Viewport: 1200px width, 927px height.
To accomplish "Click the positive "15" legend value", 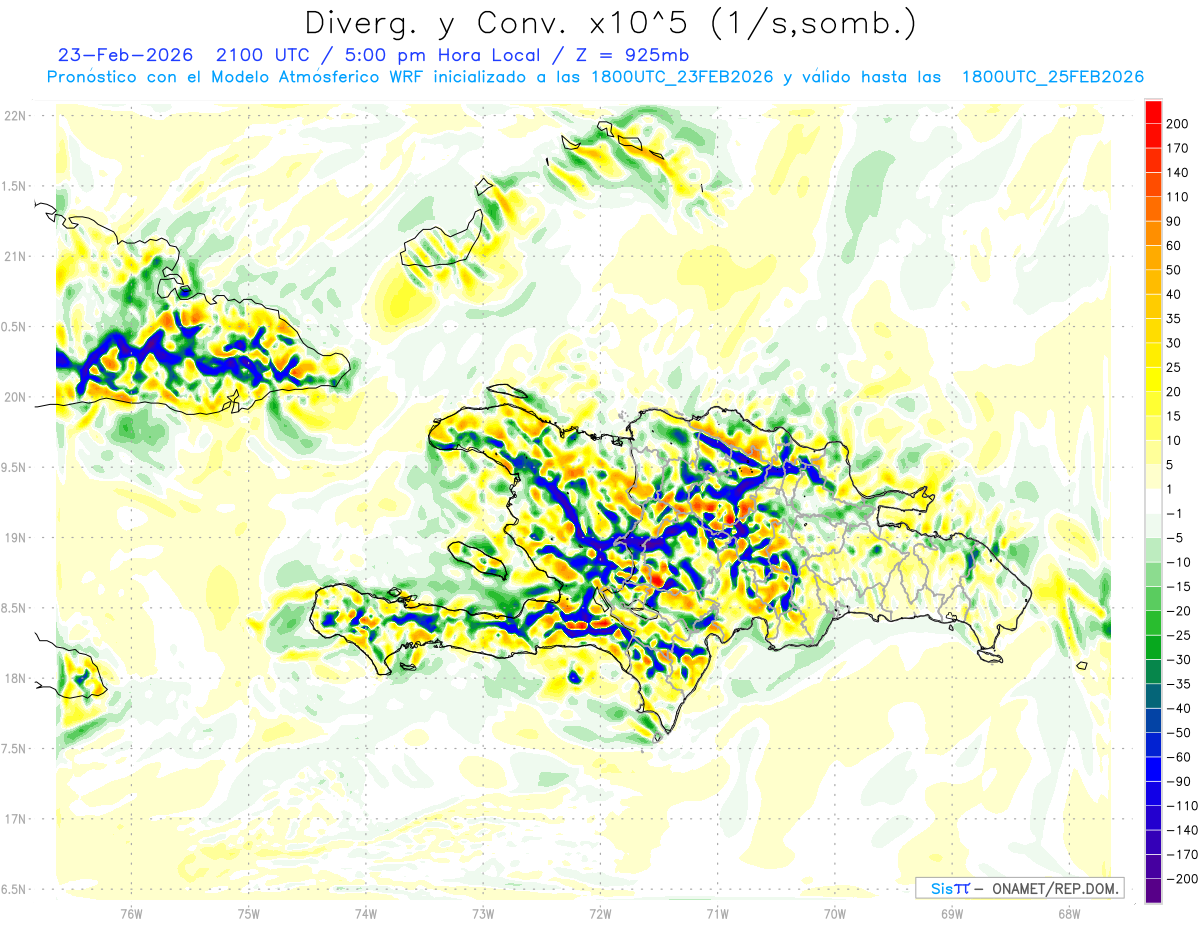I will click(1174, 416).
